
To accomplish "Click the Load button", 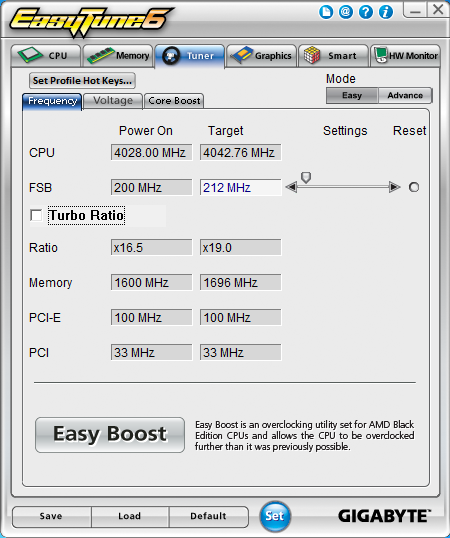I will coord(130,516).
